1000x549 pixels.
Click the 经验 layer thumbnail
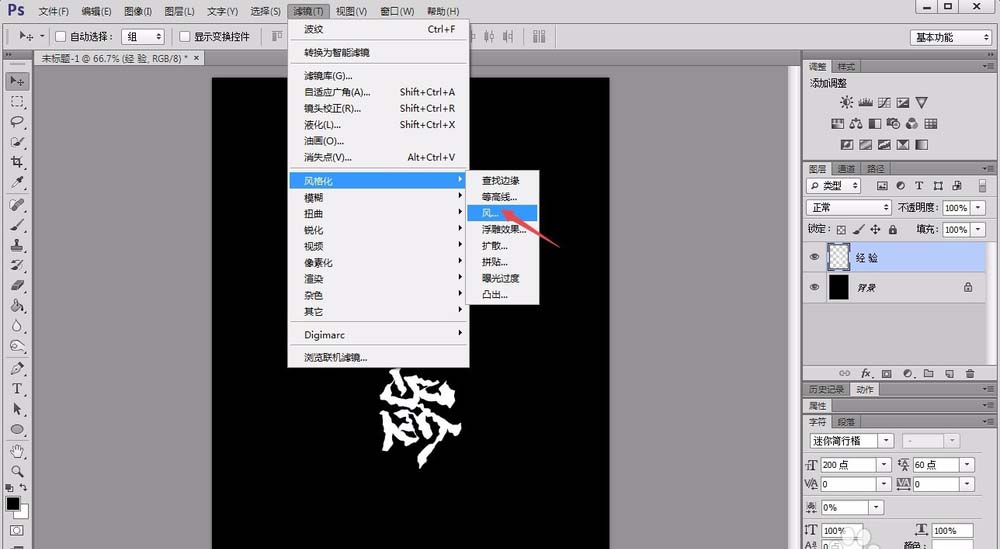pos(839,257)
